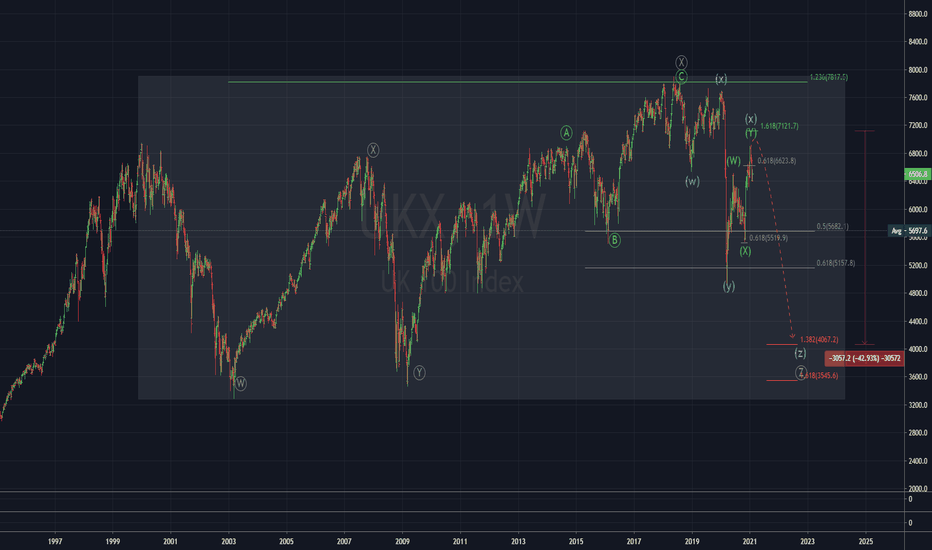Select the 0.5(5682.1) retracement label
The height and width of the screenshot is (550, 932).
[x=833, y=227]
